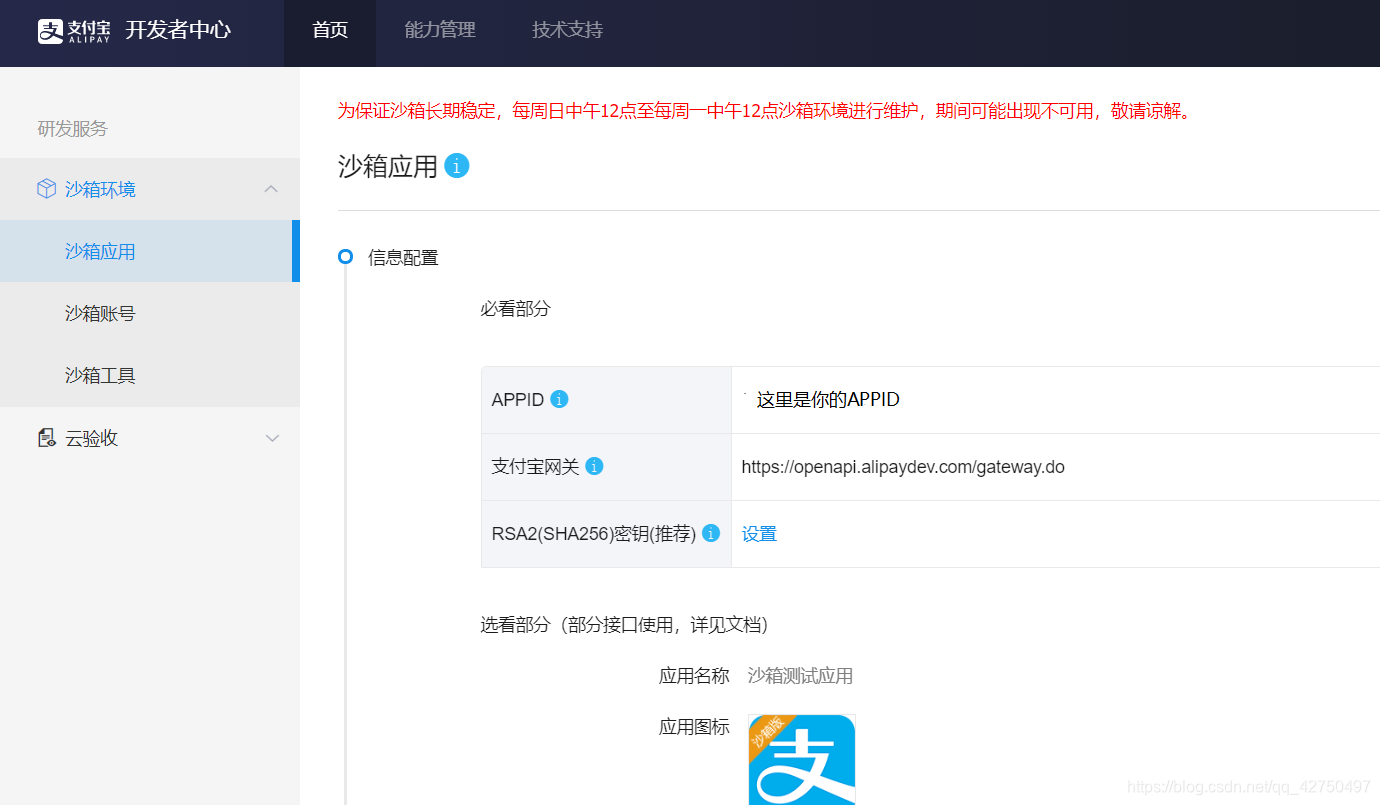The image size is (1380, 805).
Task: Click the info icon beside 沙箱应用 heading
Action: click(x=457, y=166)
